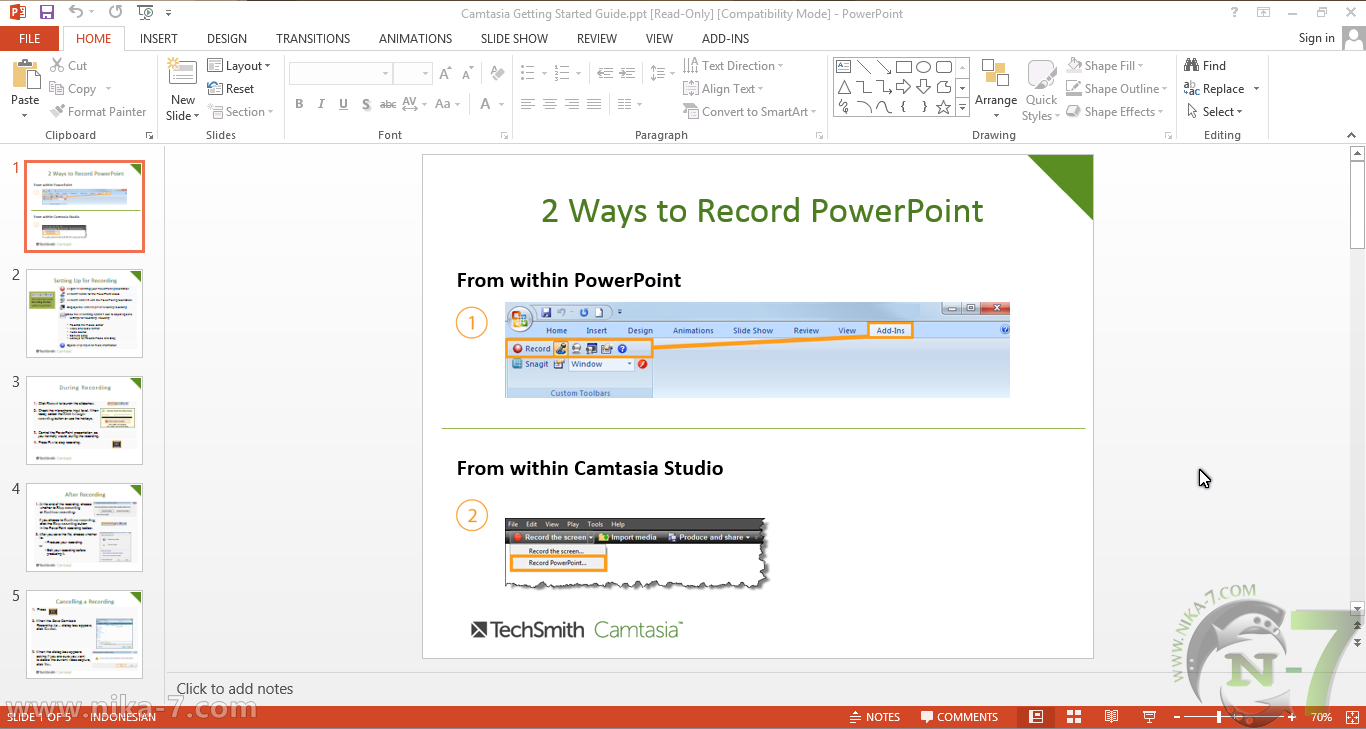Toggle Strikethrough formatting

tap(390, 104)
